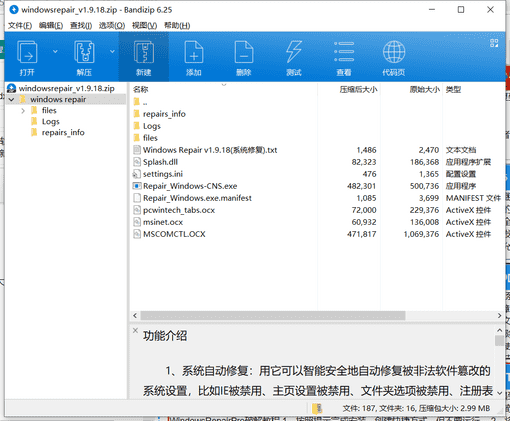Viewport: 510px width, 421px height.
Task: Click the status bar file count text
Action: 416,408
